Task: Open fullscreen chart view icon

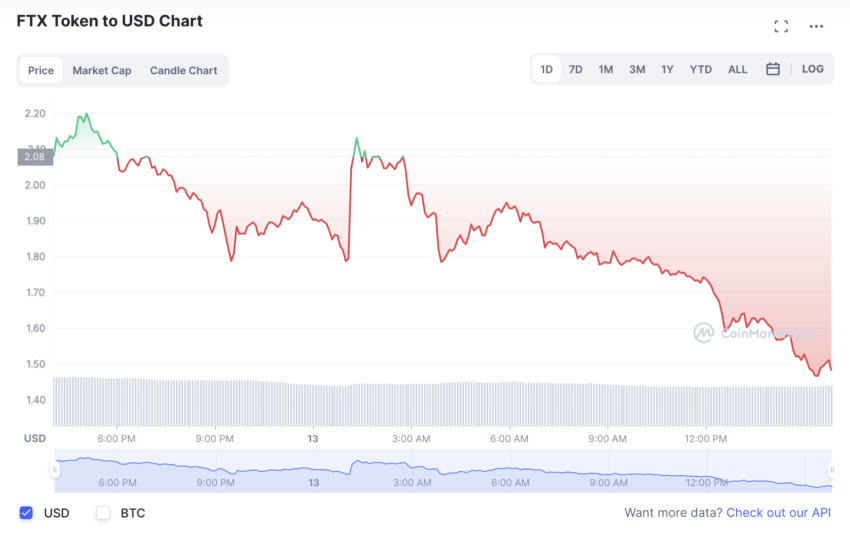Action: click(781, 26)
